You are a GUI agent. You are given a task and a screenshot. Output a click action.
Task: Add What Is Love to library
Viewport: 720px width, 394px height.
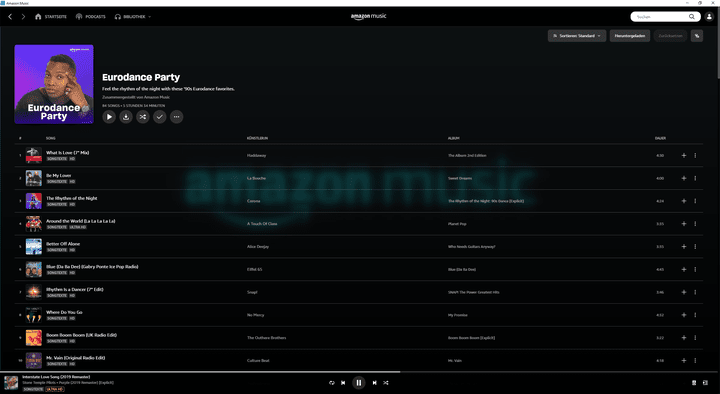[684, 155]
